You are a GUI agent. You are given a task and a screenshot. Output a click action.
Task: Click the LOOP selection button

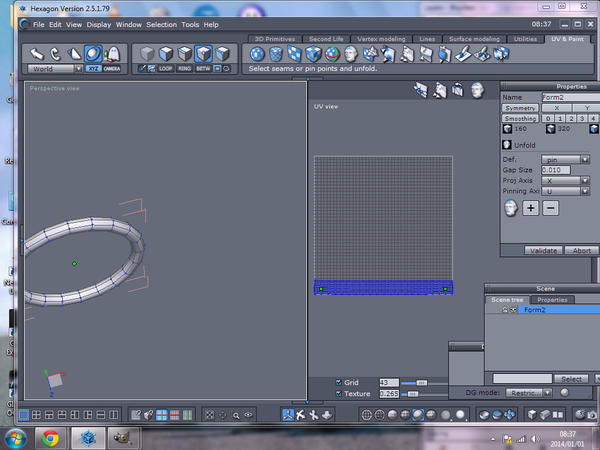coord(165,69)
